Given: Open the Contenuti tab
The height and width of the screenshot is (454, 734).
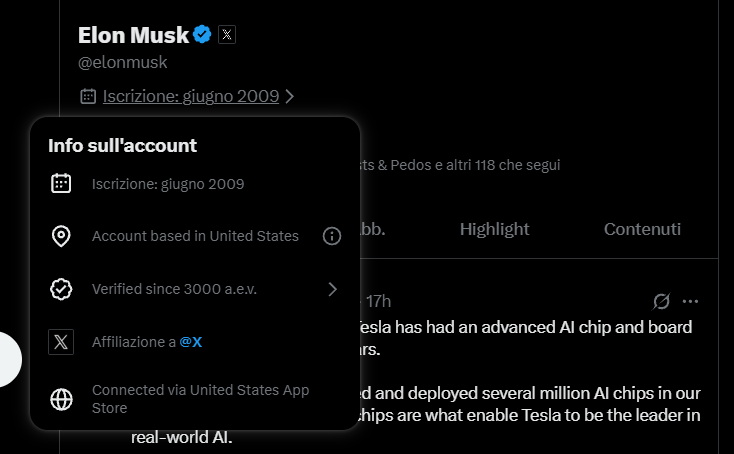Looking at the screenshot, I should pos(642,229).
